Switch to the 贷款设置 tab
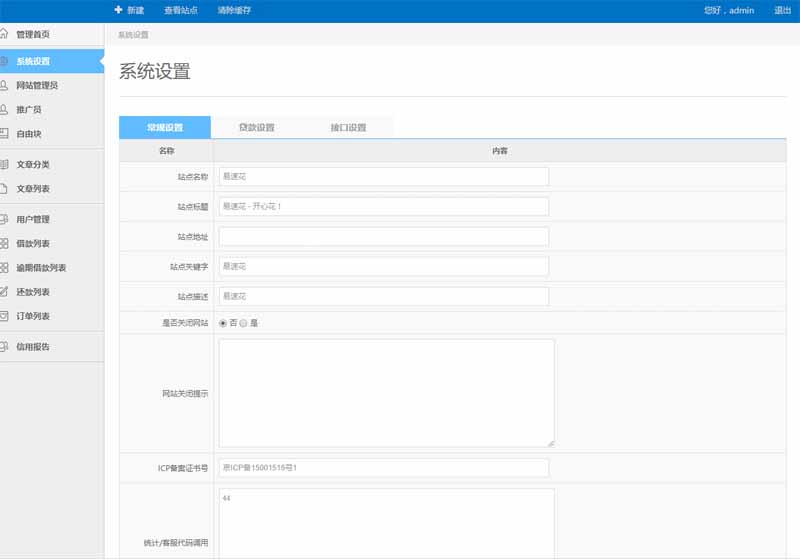Image resolution: width=800 pixels, height=559 pixels. (x=256, y=128)
